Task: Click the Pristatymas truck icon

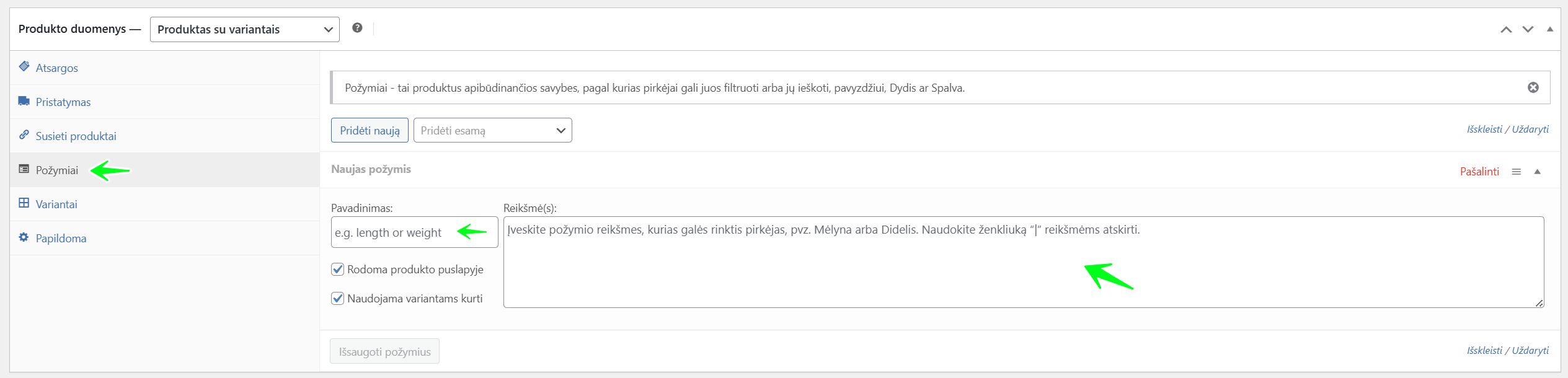Action: [x=24, y=101]
